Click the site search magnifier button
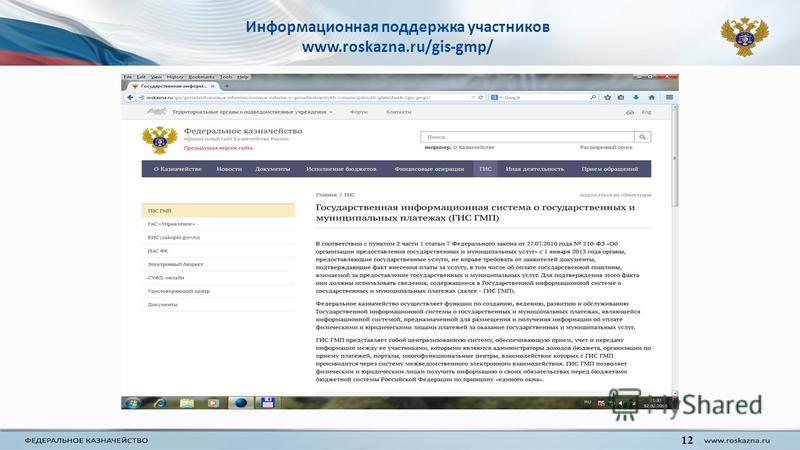The width and height of the screenshot is (800, 450). [642, 137]
